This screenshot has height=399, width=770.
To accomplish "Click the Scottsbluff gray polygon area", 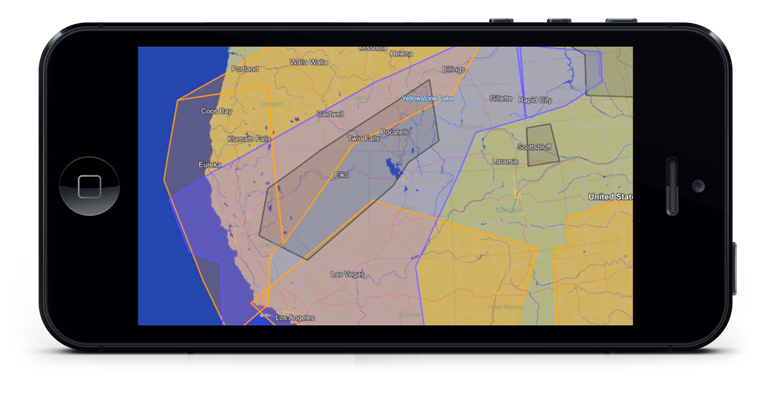I will coord(543,145).
